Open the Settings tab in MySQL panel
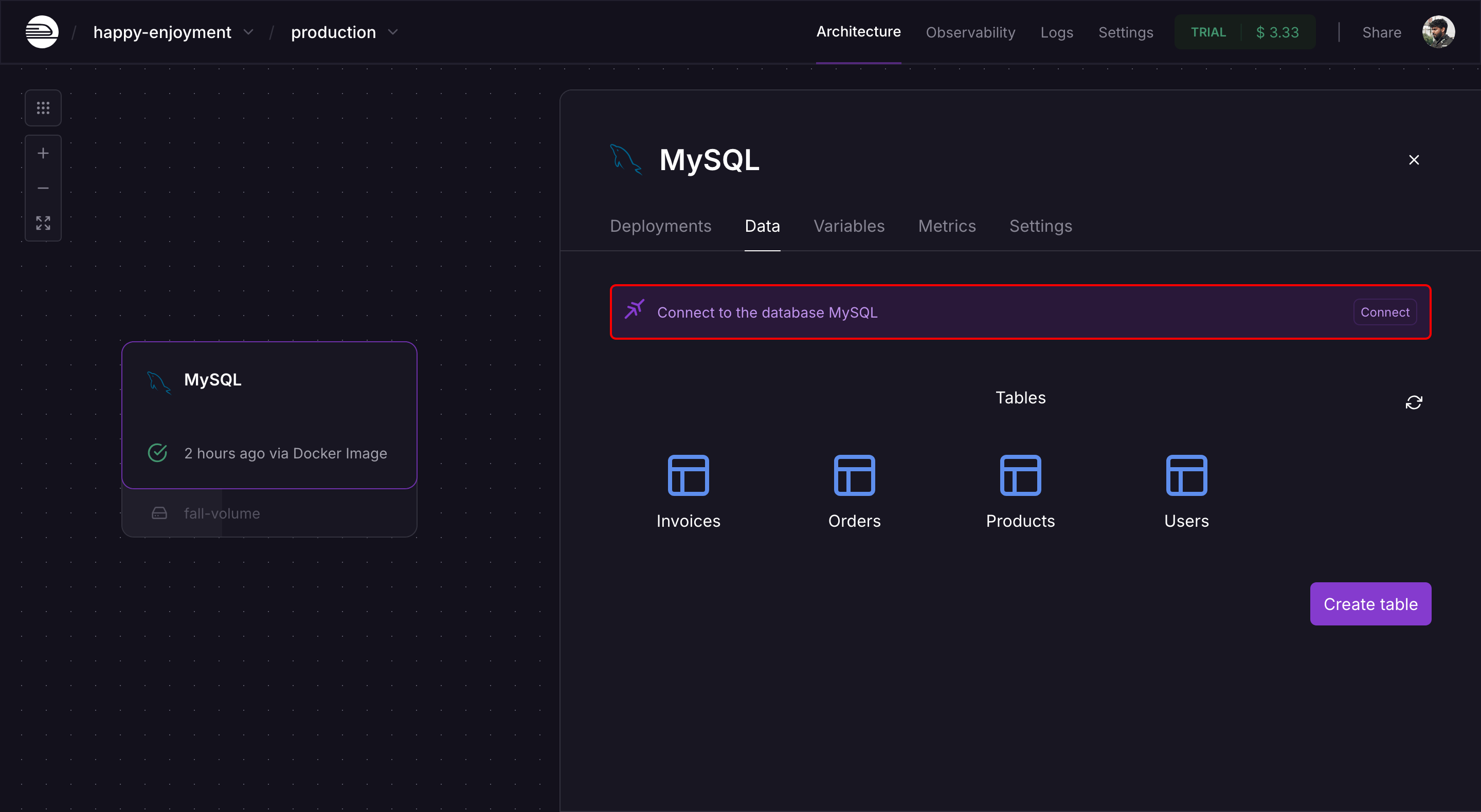 pyautogui.click(x=1041, y=226)
